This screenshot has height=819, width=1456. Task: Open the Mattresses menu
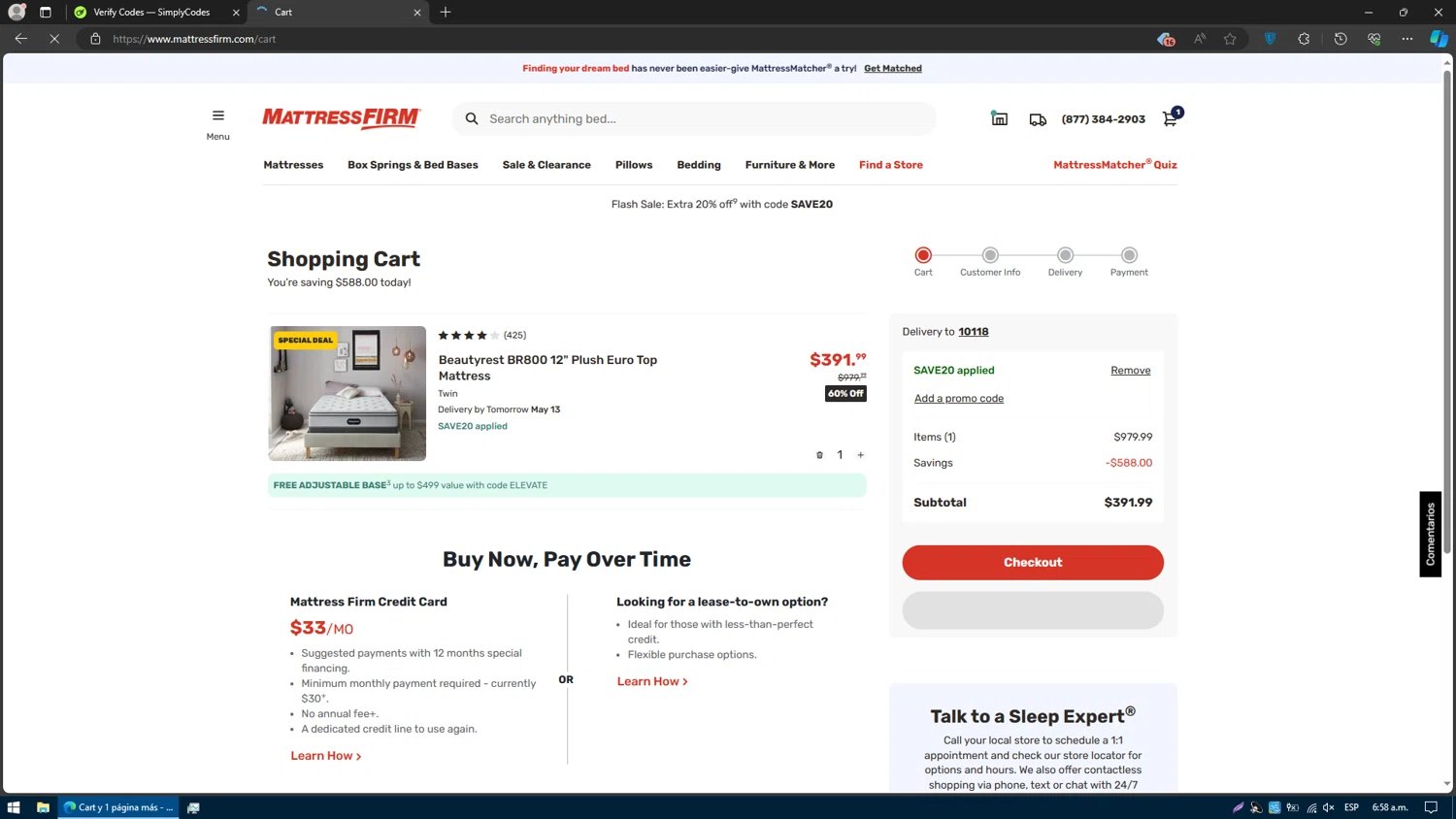pos(293,165)
